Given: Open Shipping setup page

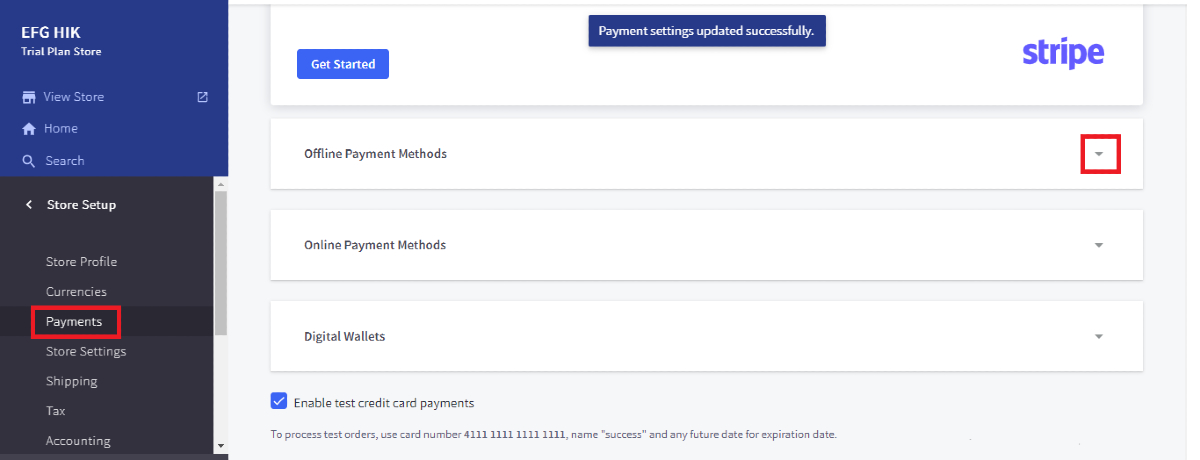Looking at the screenshot, I should tap(72, 381).
